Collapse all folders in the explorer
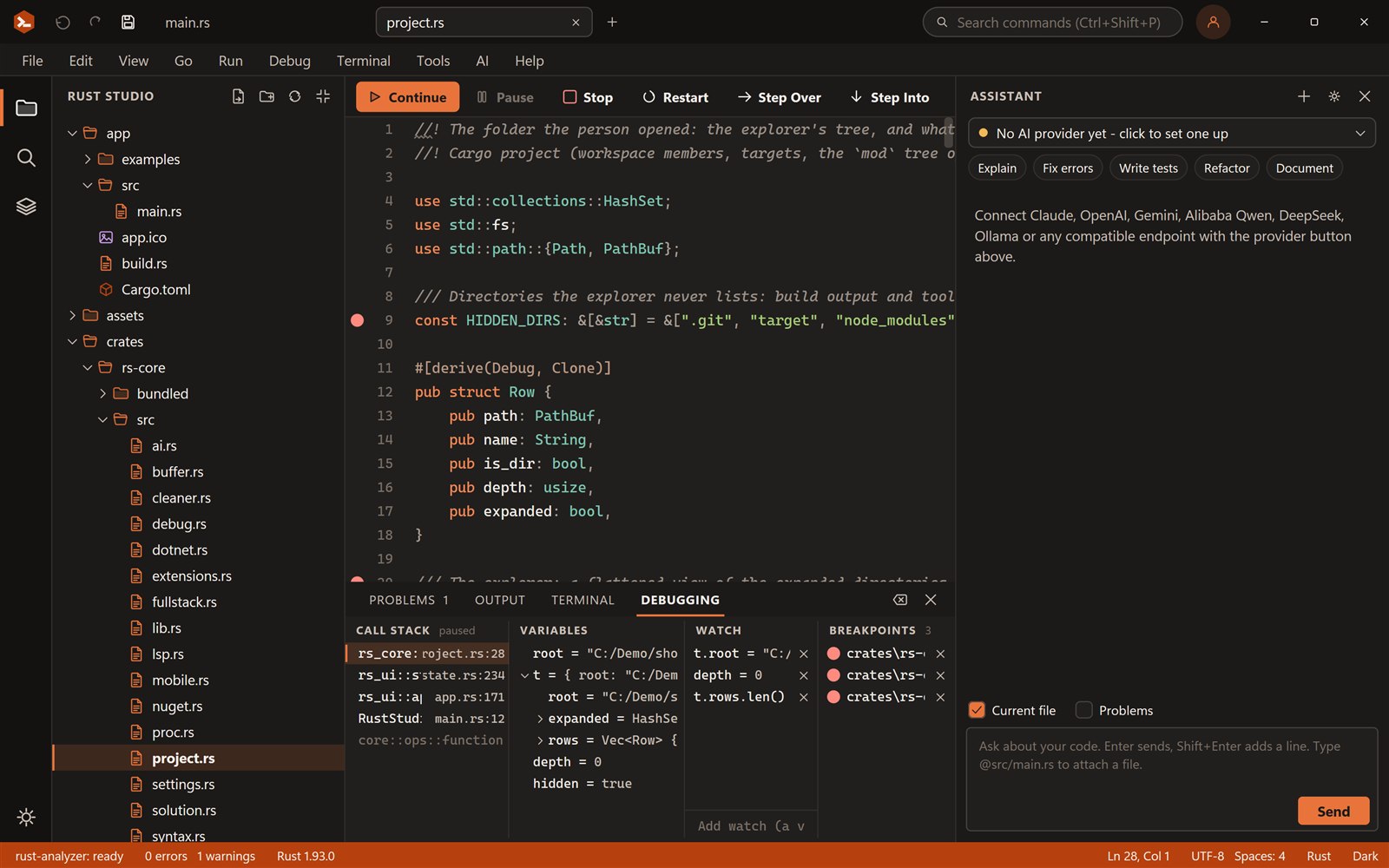This screenshot has width=1389, height=868. point(323,96)
